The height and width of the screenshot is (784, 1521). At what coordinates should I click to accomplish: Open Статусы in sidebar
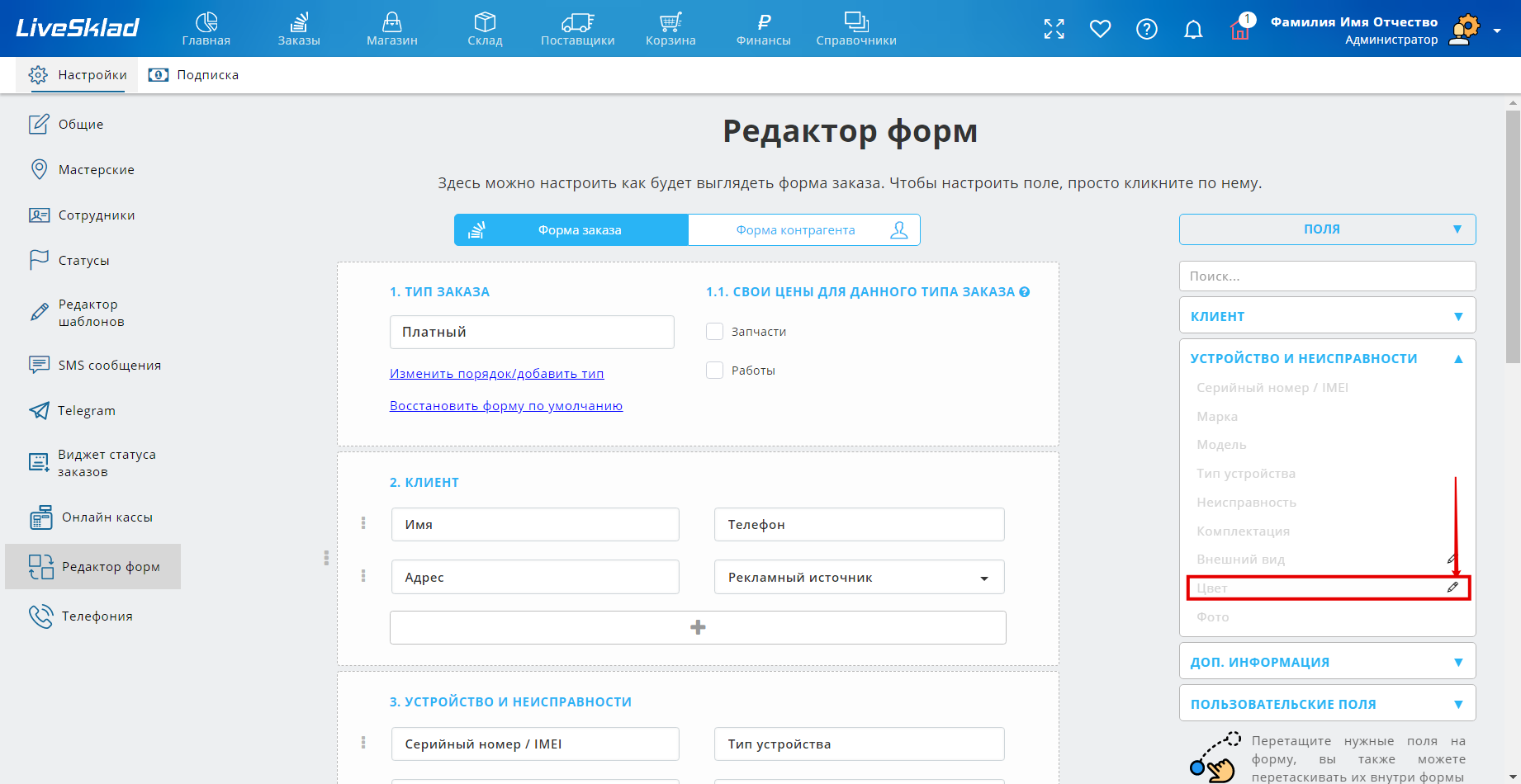(x=69, y=260)
